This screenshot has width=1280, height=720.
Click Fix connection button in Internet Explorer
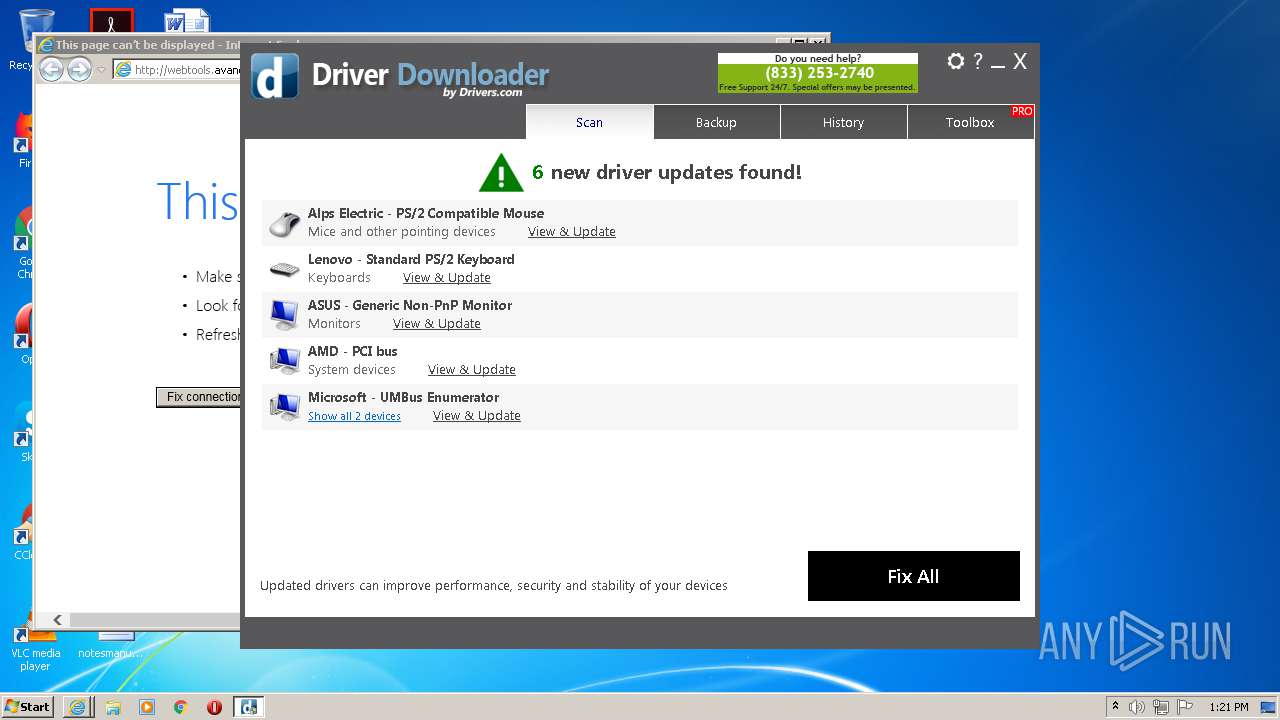199,397
